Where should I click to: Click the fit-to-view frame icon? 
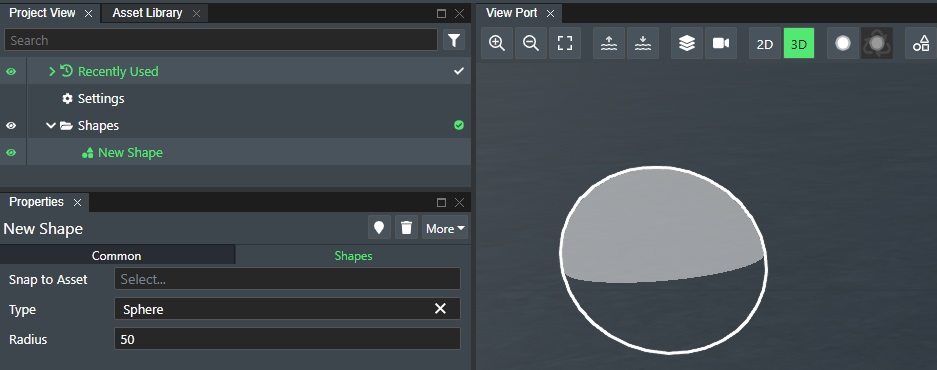pyautogui.click(x=565, y=43)
